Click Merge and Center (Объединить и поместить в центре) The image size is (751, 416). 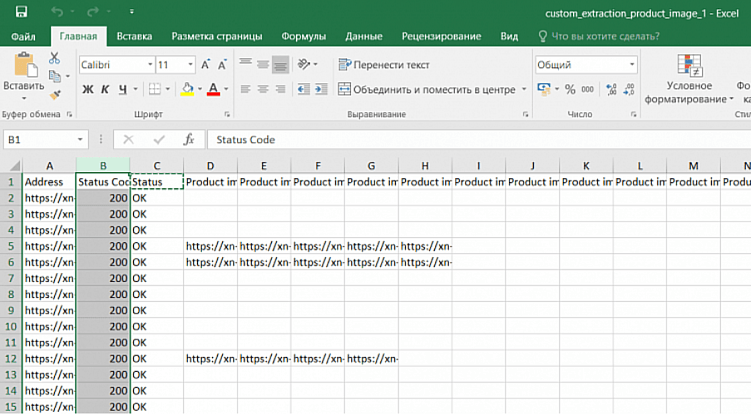432,89
